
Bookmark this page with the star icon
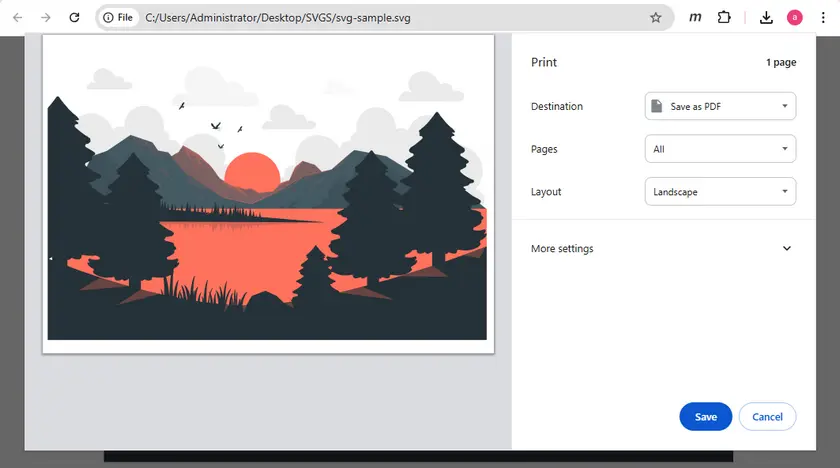pyautogui.click(x=656, y=18)
